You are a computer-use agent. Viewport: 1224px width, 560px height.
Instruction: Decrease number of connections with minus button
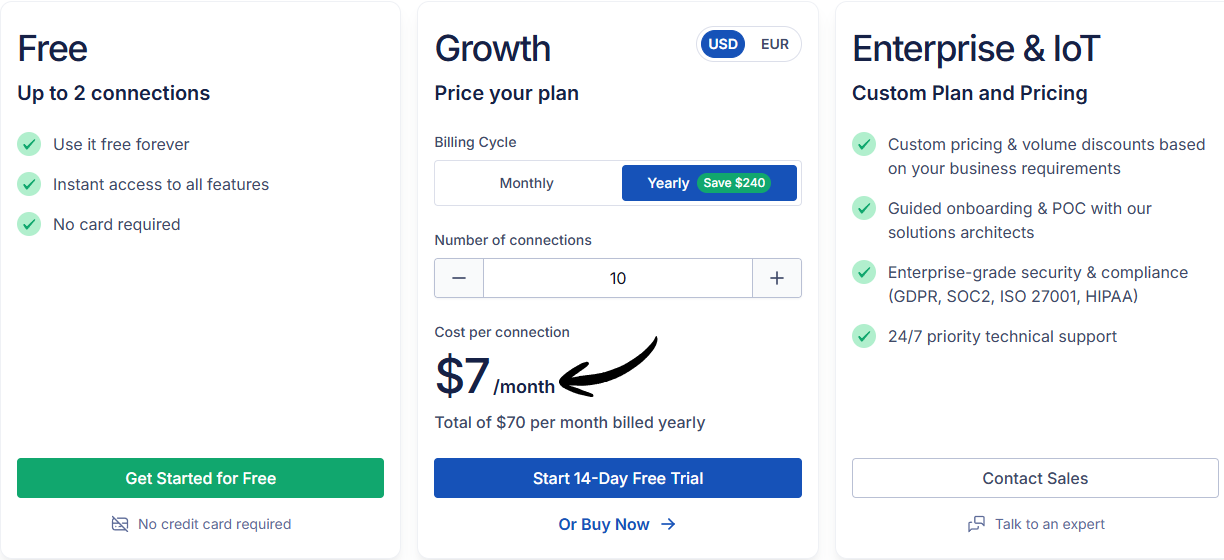pos(459,278)
